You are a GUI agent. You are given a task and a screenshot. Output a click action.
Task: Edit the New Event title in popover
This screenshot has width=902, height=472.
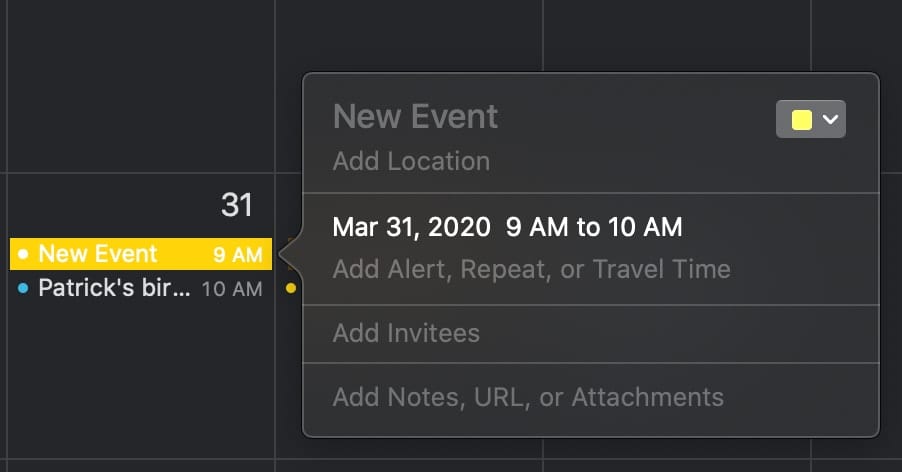(x=415, y=117)
